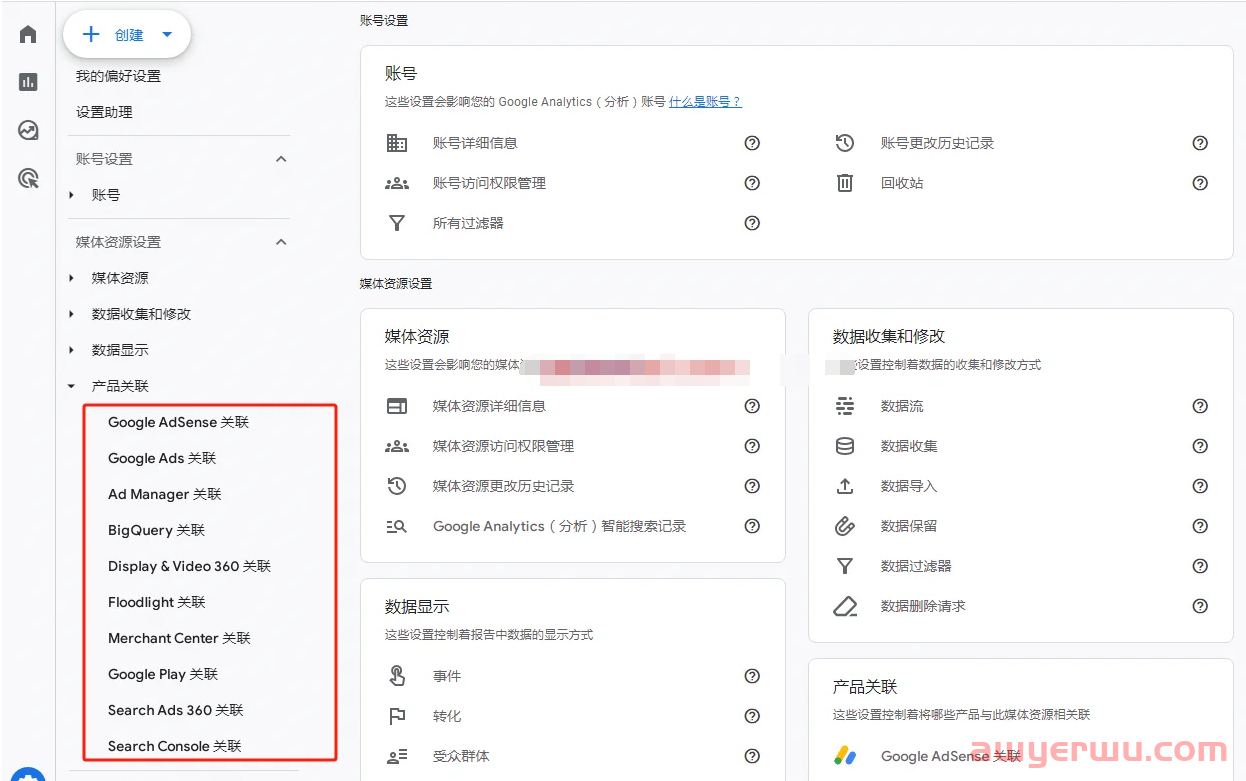The width and height of the screenshot is (1246, 781).
Task: Click the people icon beside 媒体资源访问权限管理
Action: [397, 446]
